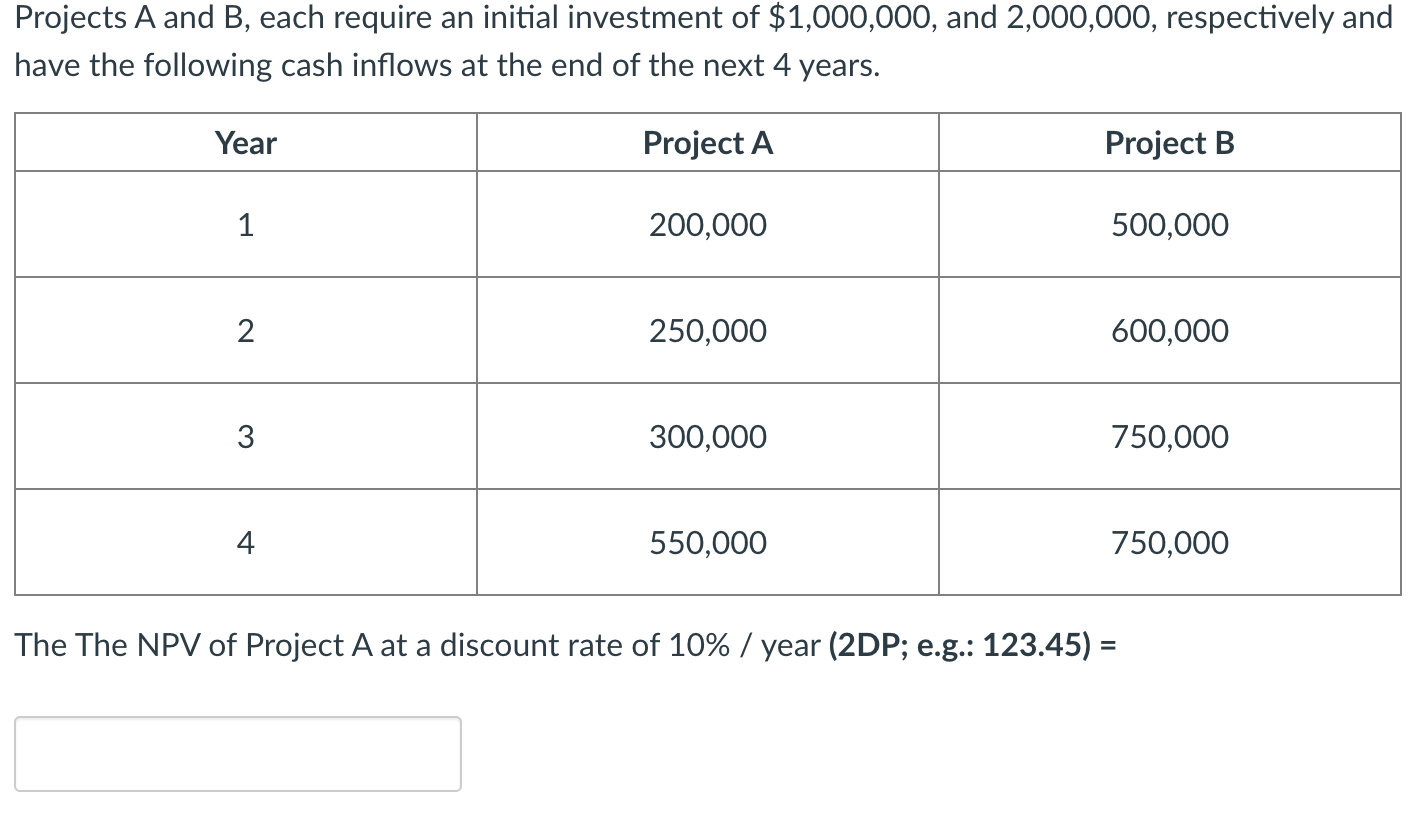Click the cell containing 300,000
Viewport: 1420px width, 830px height.
707,436
